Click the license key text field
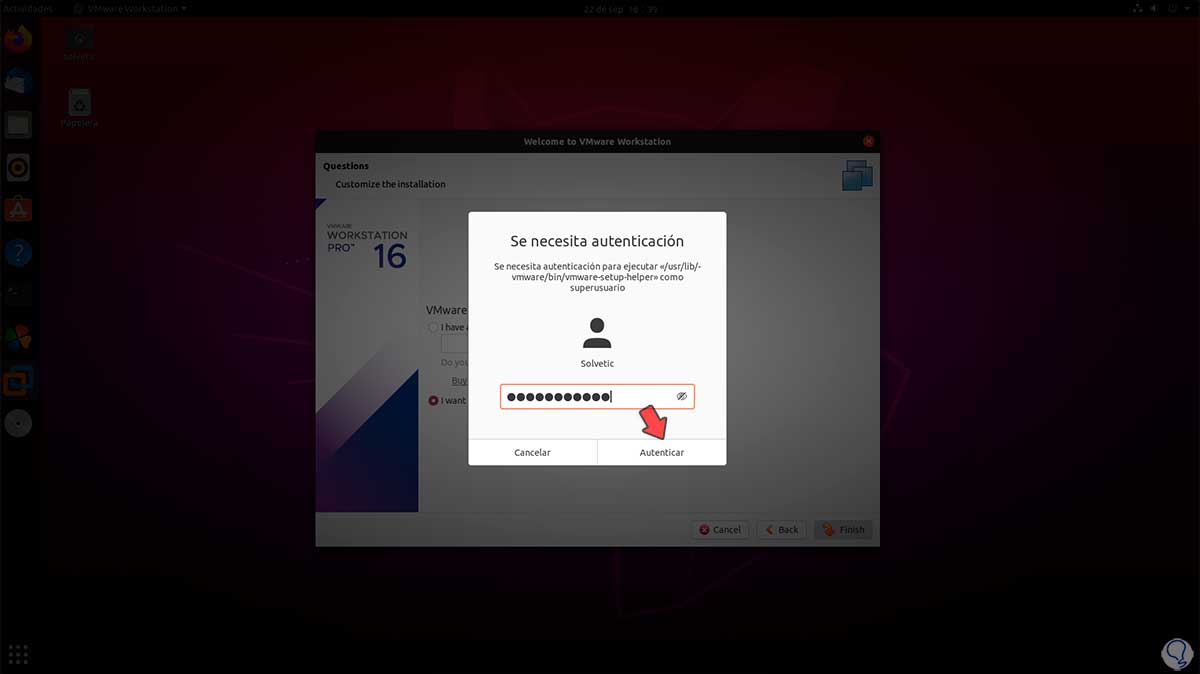The height and width of the screenshot is (674, 1200). (455, 344)
